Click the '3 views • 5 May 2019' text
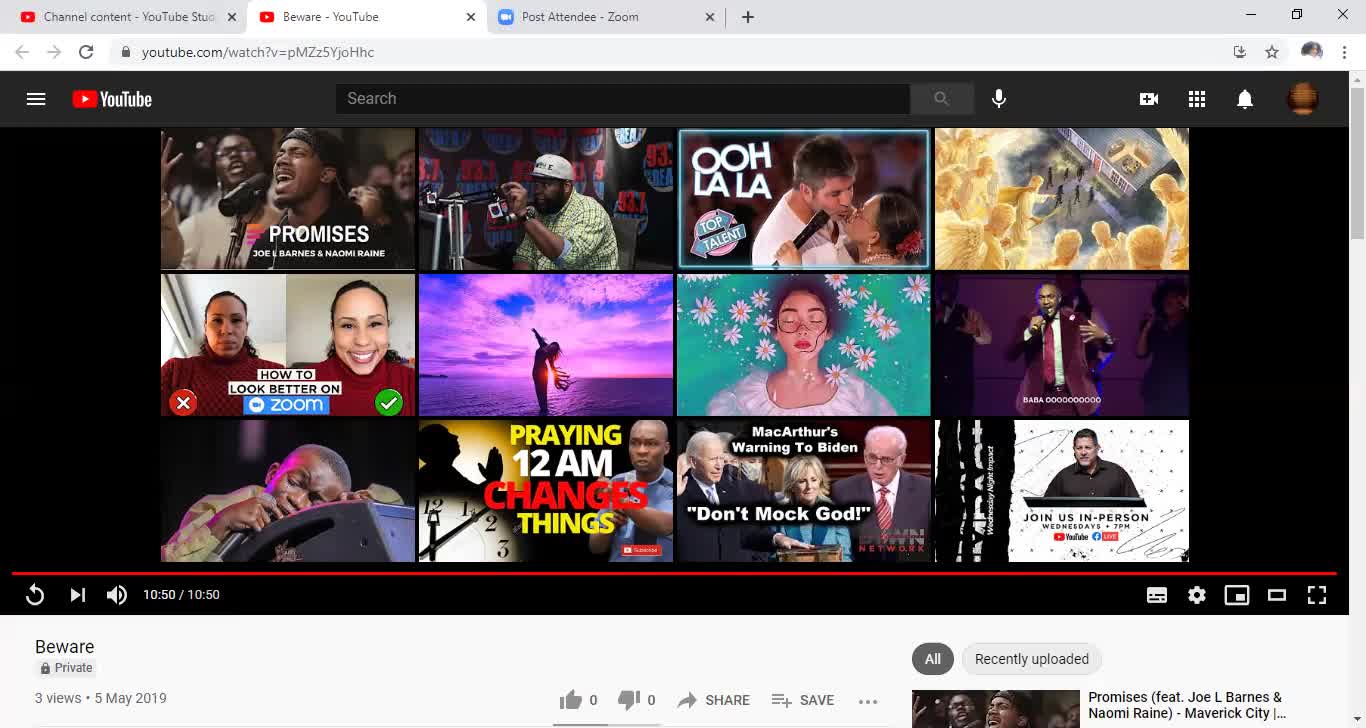 [101, 698]
